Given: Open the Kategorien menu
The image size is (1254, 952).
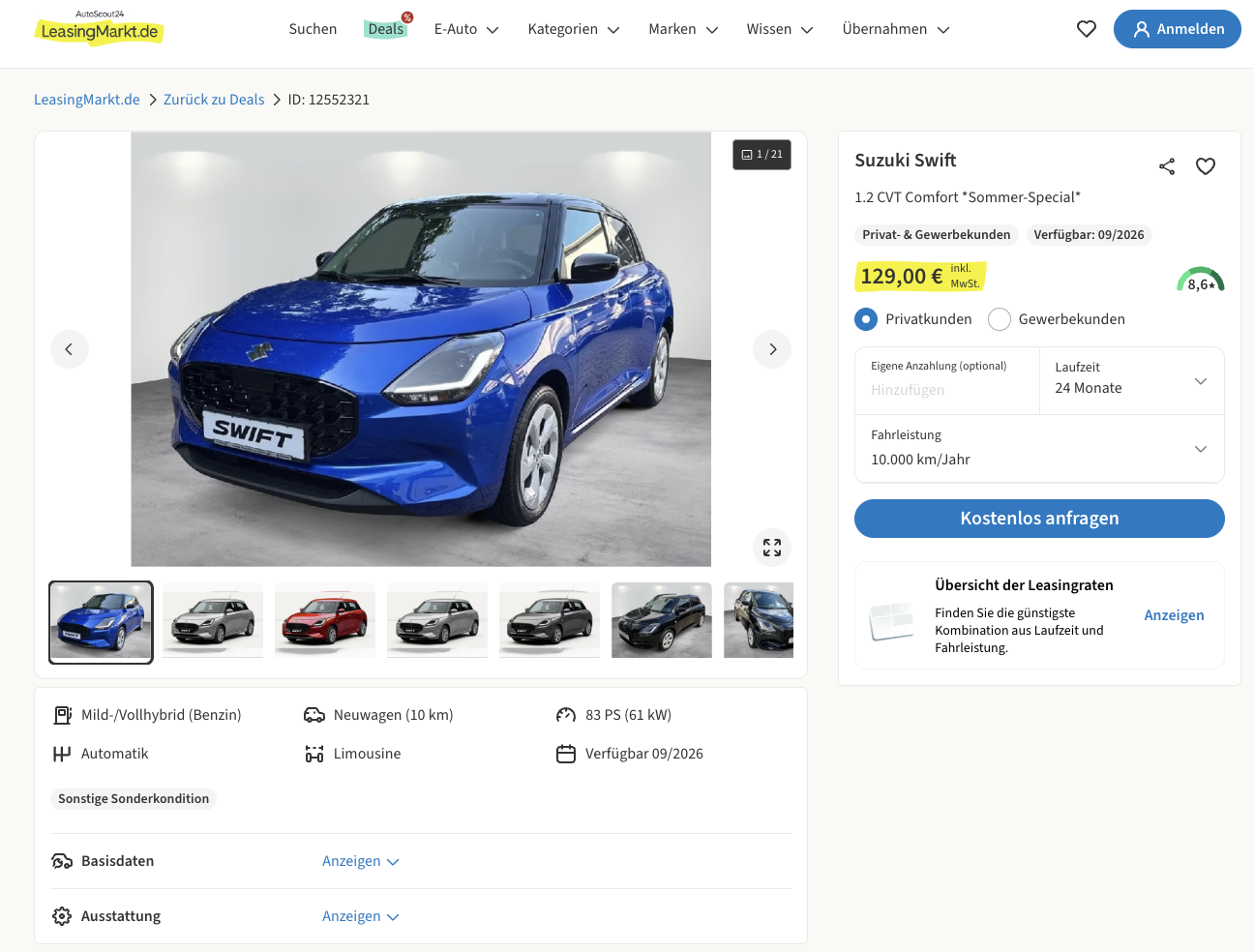Looking at the screenshot, I should point(574,29).
